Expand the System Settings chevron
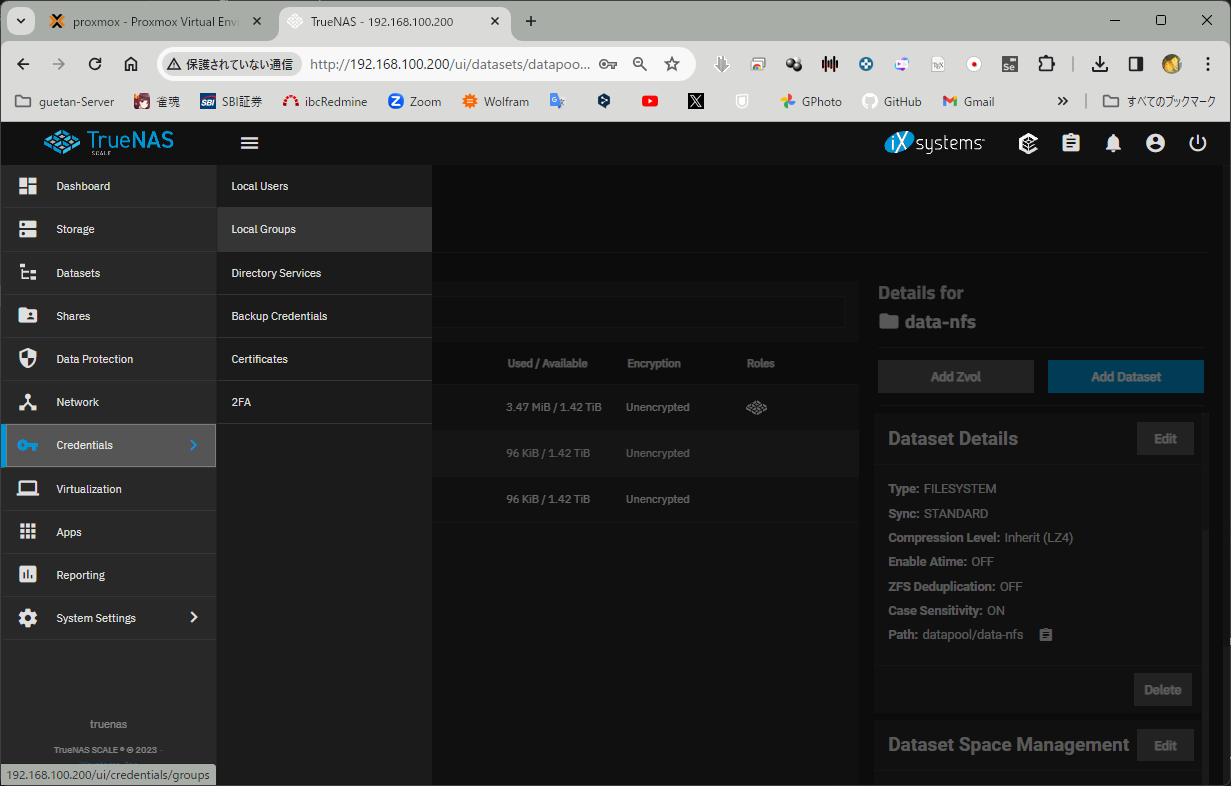 tap(194, 618)
